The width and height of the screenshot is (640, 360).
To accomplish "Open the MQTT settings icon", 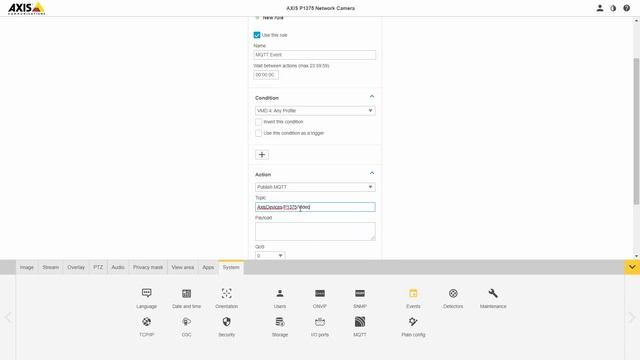I will (360, 322).
